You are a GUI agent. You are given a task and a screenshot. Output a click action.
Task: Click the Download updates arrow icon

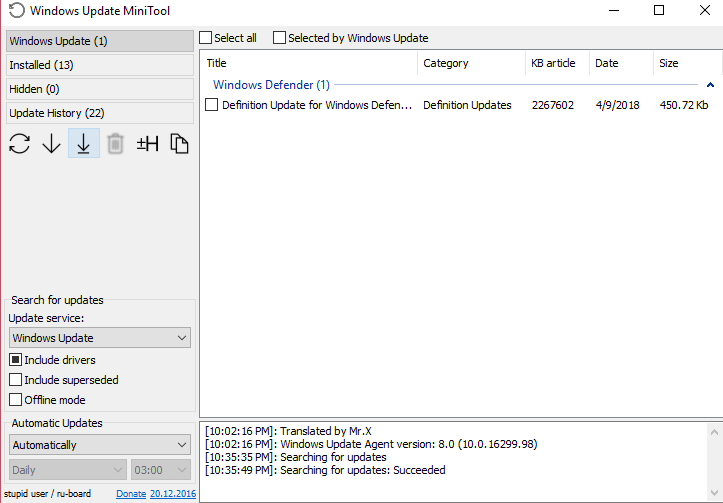(x=52, y=144)
